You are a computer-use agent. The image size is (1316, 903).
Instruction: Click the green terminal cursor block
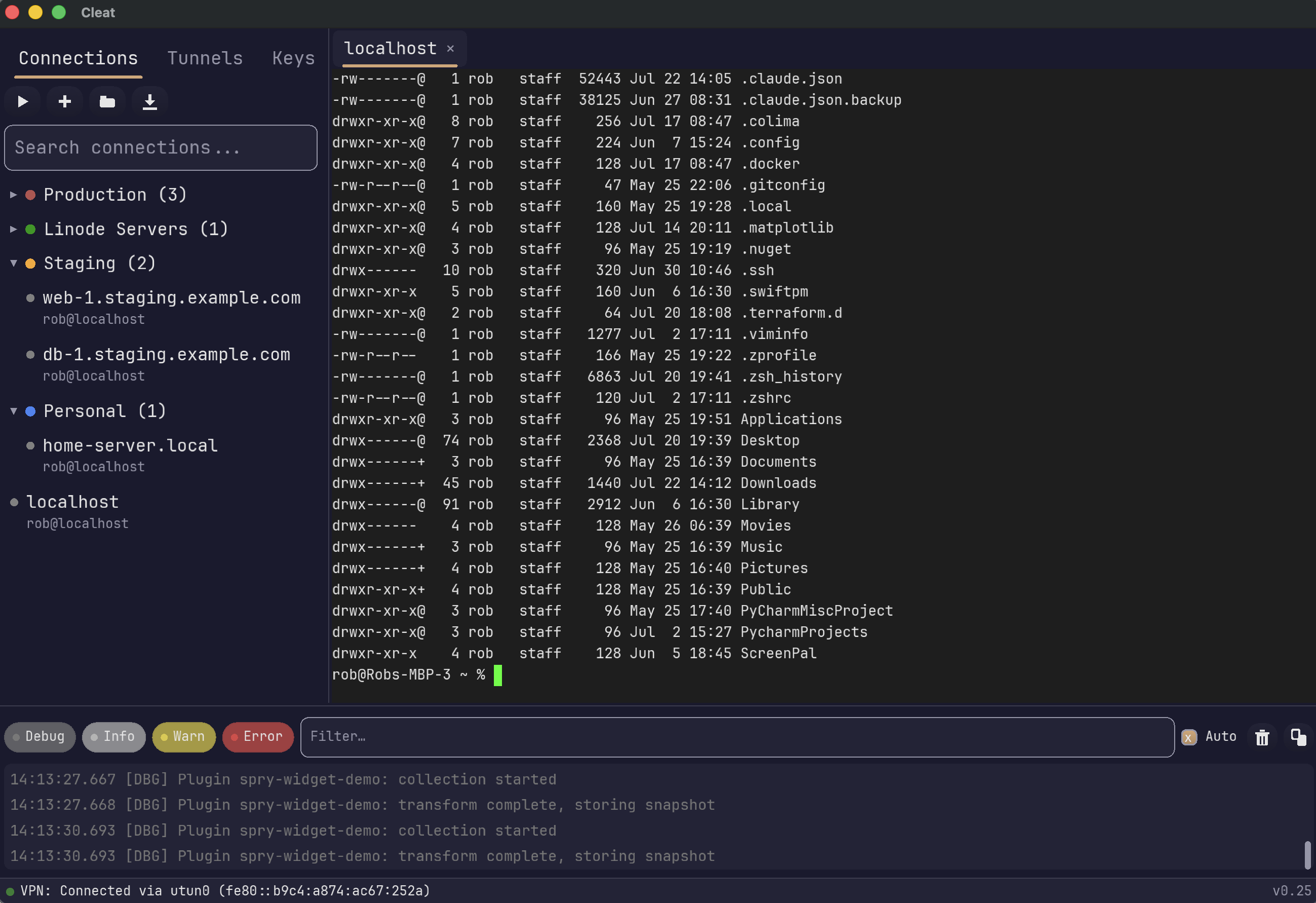(x=498, y=675)
